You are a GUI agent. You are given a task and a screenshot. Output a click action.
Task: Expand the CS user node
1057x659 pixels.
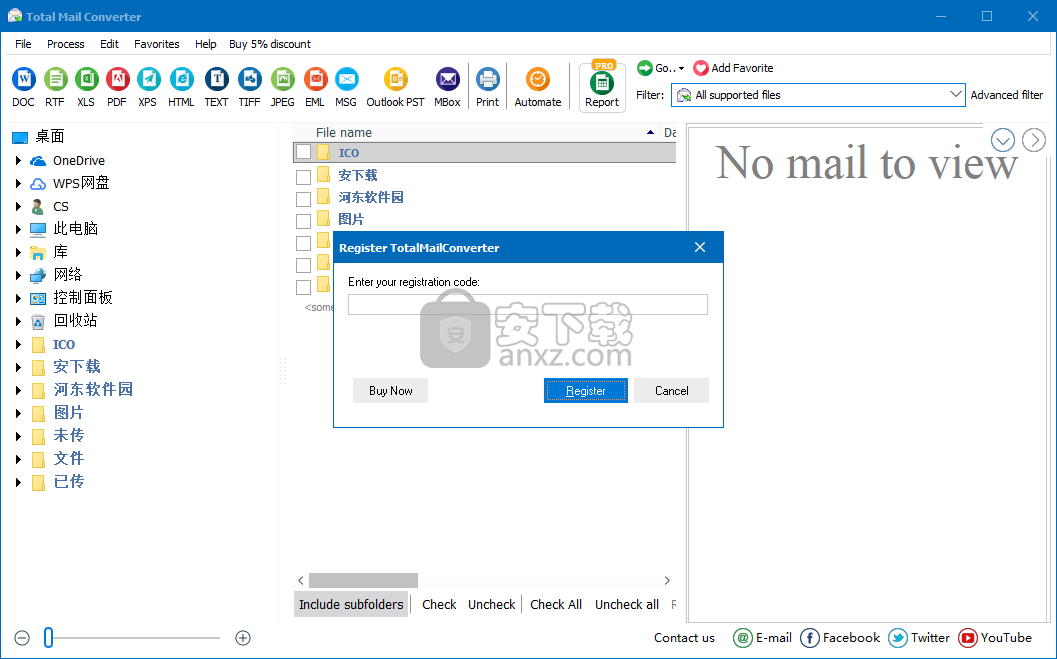pyautogui.click(x=18, y=206)
